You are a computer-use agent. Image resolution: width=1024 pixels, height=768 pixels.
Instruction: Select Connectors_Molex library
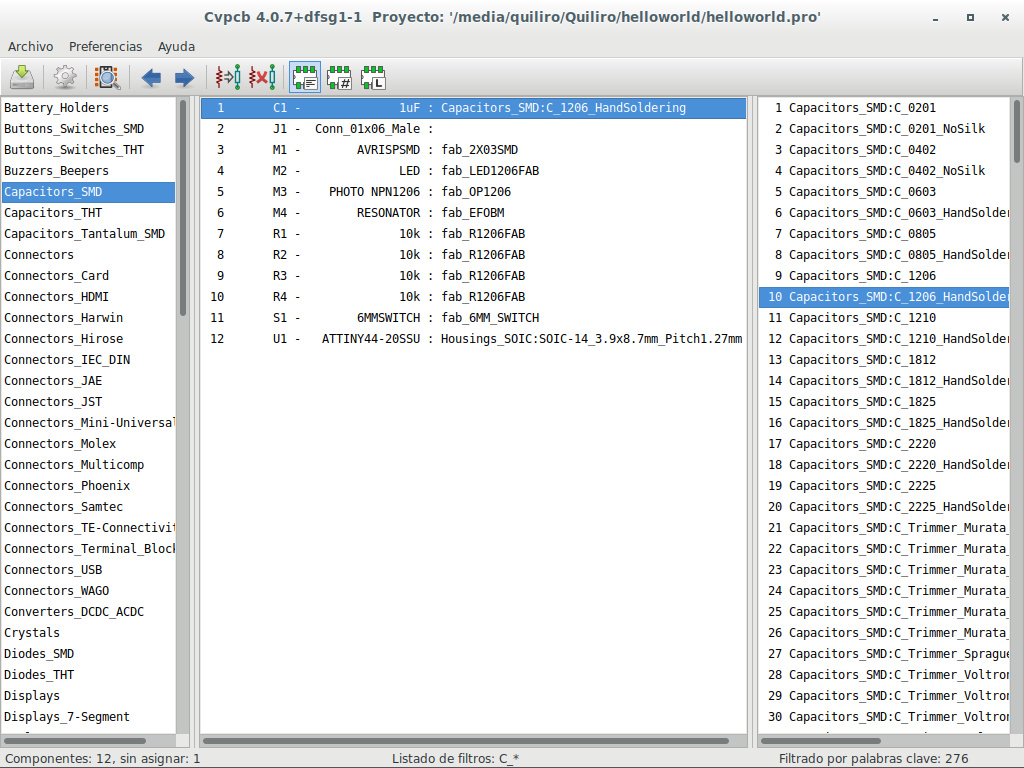tap(89, 443)
